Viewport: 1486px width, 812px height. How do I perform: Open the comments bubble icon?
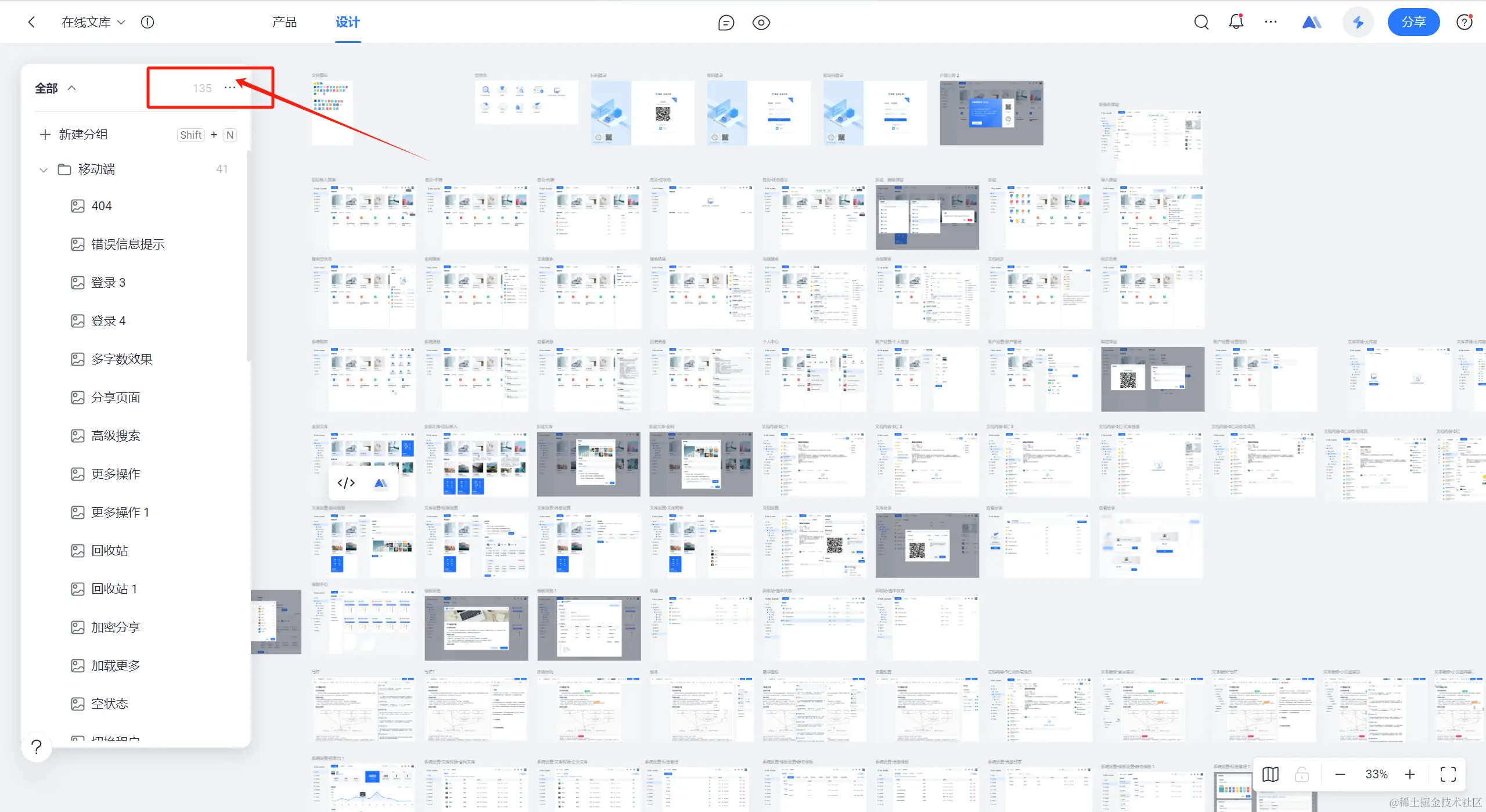pyautogui.click(x=726, y=23)
